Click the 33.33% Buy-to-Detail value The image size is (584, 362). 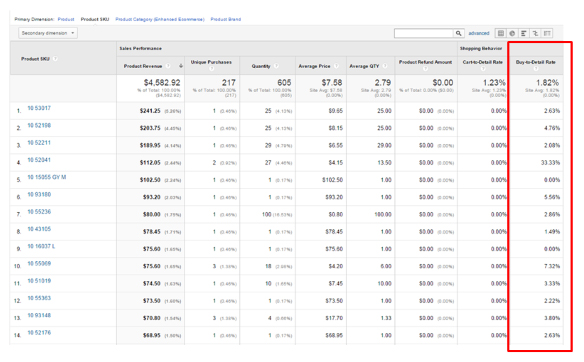550,163
